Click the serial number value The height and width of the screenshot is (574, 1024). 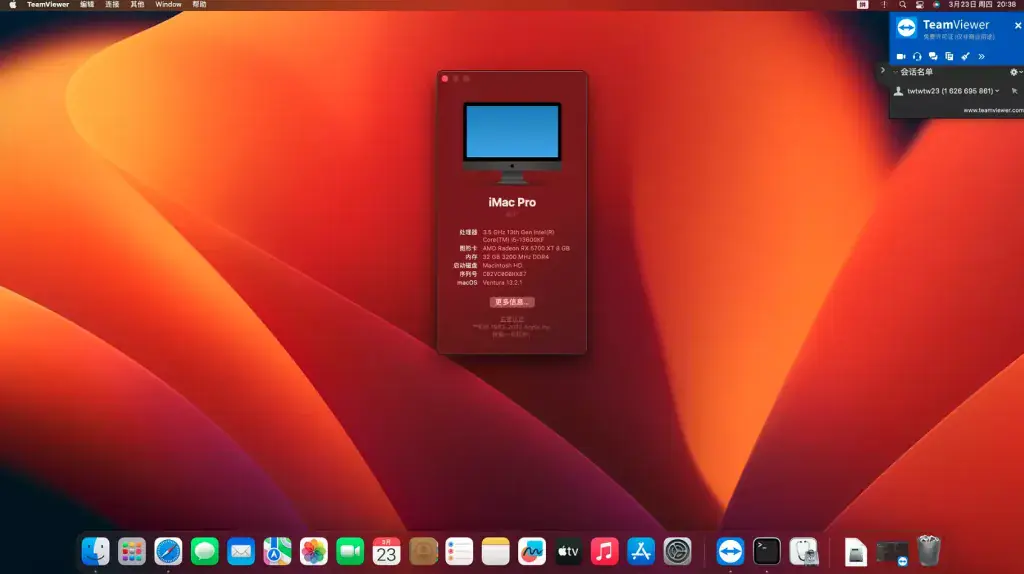(x=504, y=274)
